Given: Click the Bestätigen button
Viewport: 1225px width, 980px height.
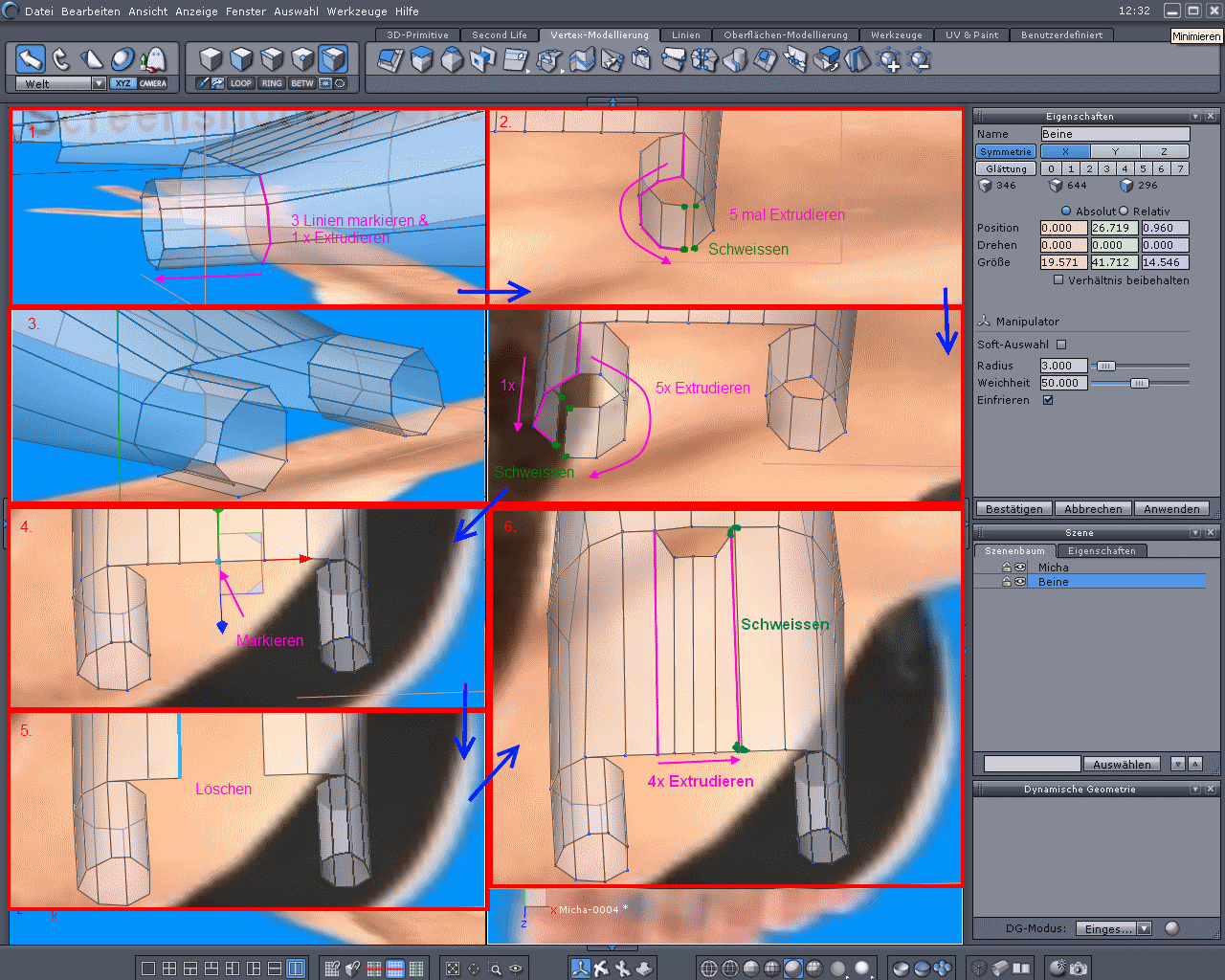Looking at the screenshot, I should coord(1014,509).
